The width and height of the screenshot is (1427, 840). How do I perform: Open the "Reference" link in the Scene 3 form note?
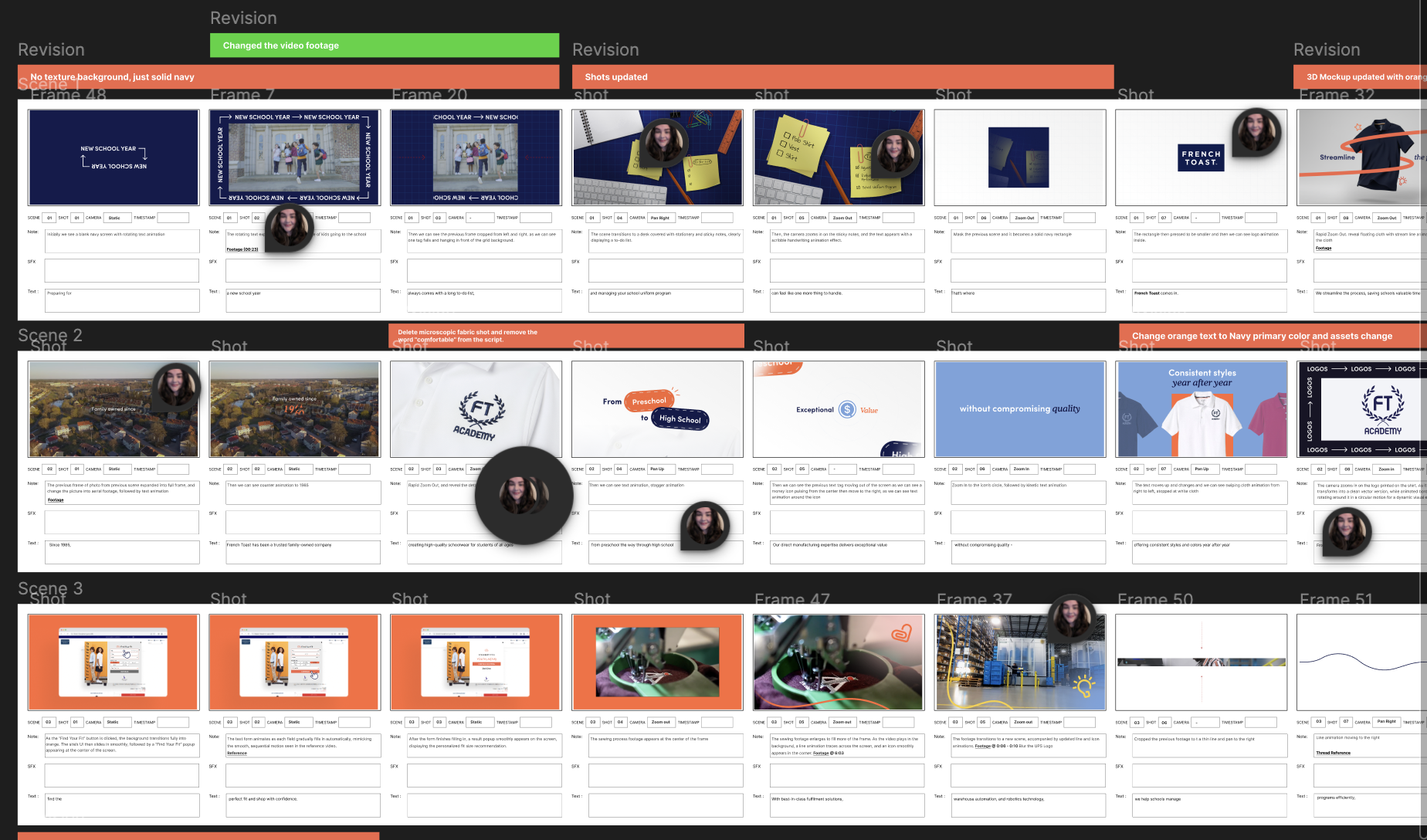click(x=238, y=754)
